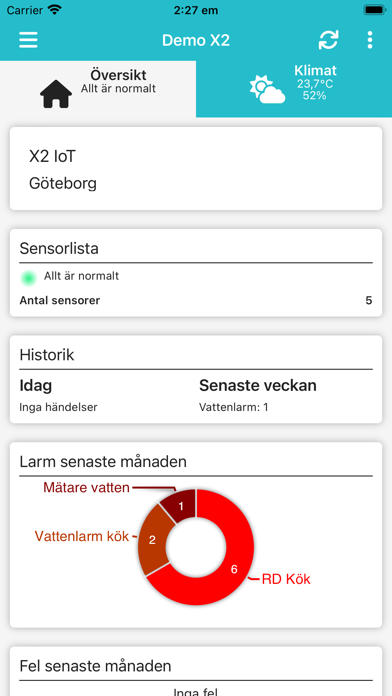The width and height of the screenshot is (392, 696).
Task: Switch to the Klimat tab
Action: click(x=294, y=89)
